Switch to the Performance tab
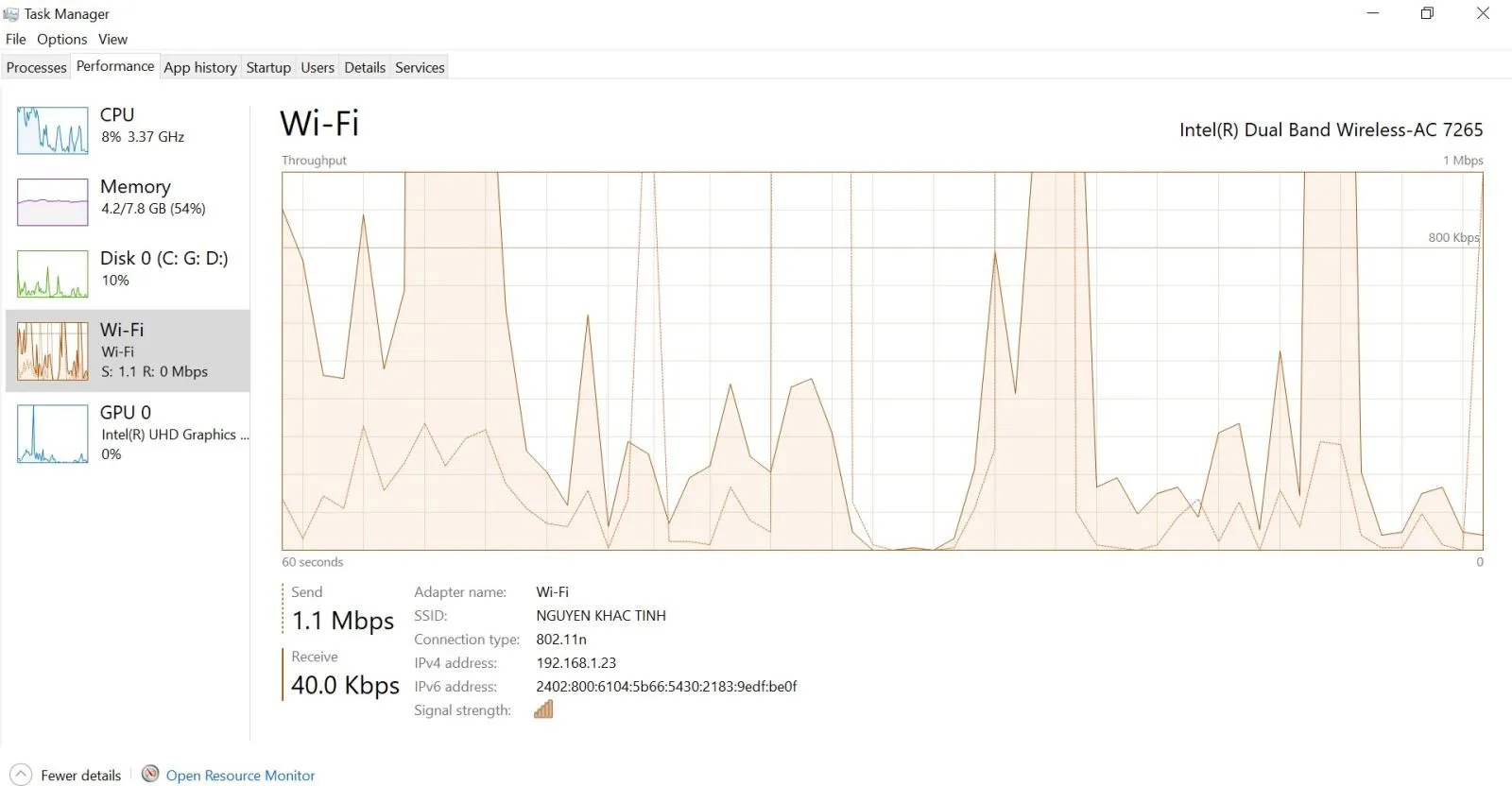The image size is (1512, 786). tap(115, 66)
